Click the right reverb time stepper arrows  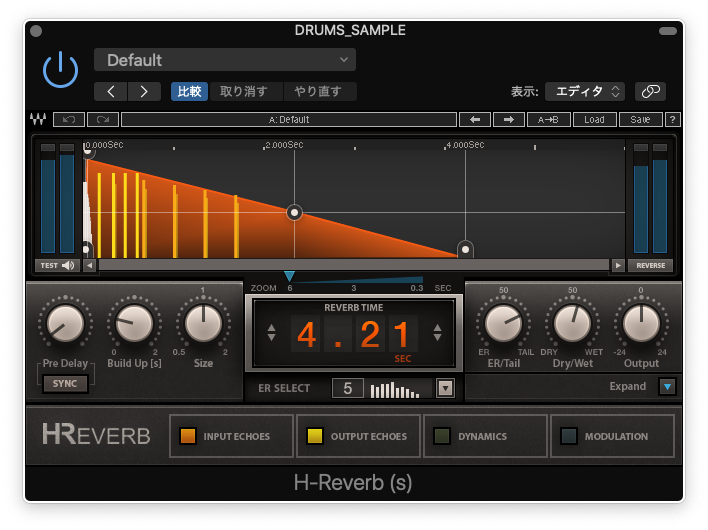[x=437, y=332]
